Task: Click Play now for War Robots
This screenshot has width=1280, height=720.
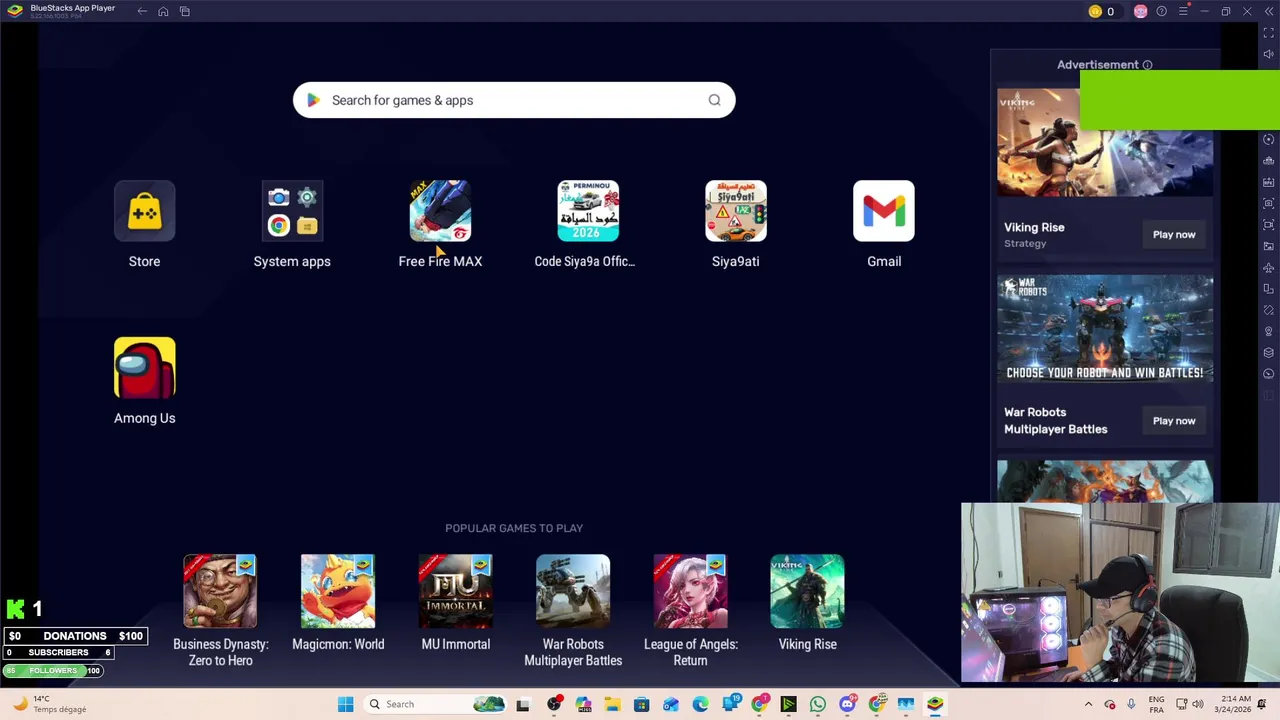Action: pos(1174,421)
